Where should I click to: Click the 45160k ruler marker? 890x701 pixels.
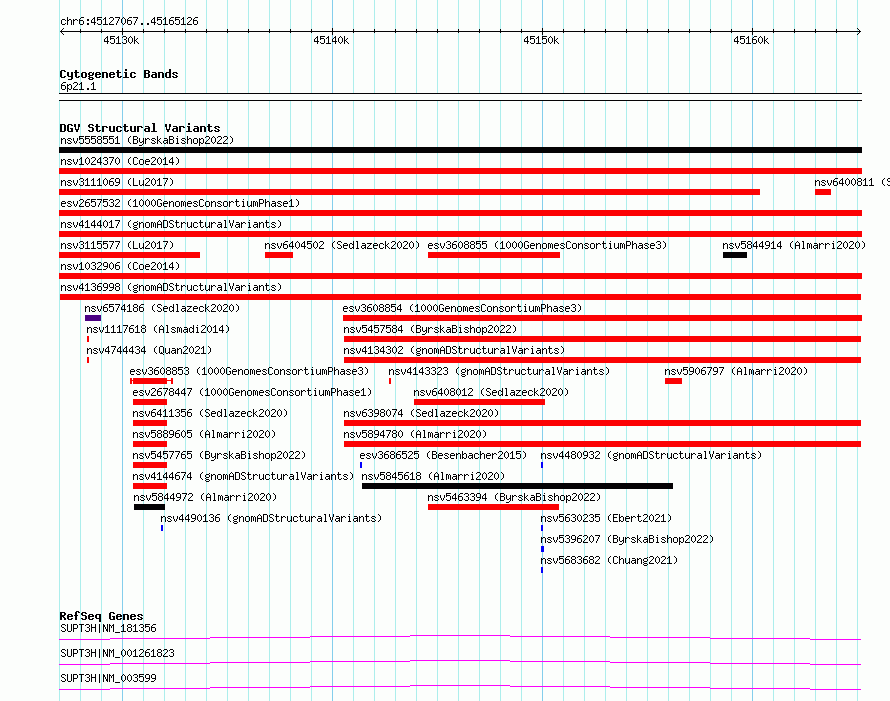(752, 40)
